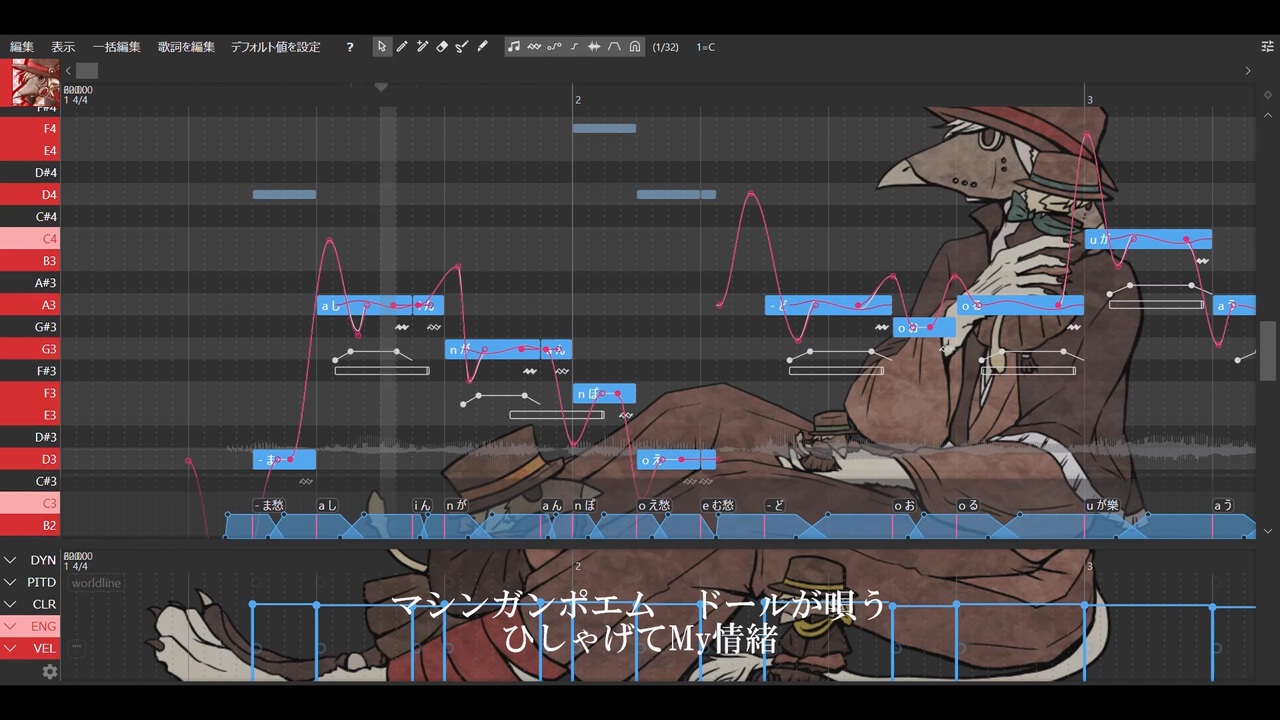
Task: Click the 1/32 snap division label
Action: (665, 47)
